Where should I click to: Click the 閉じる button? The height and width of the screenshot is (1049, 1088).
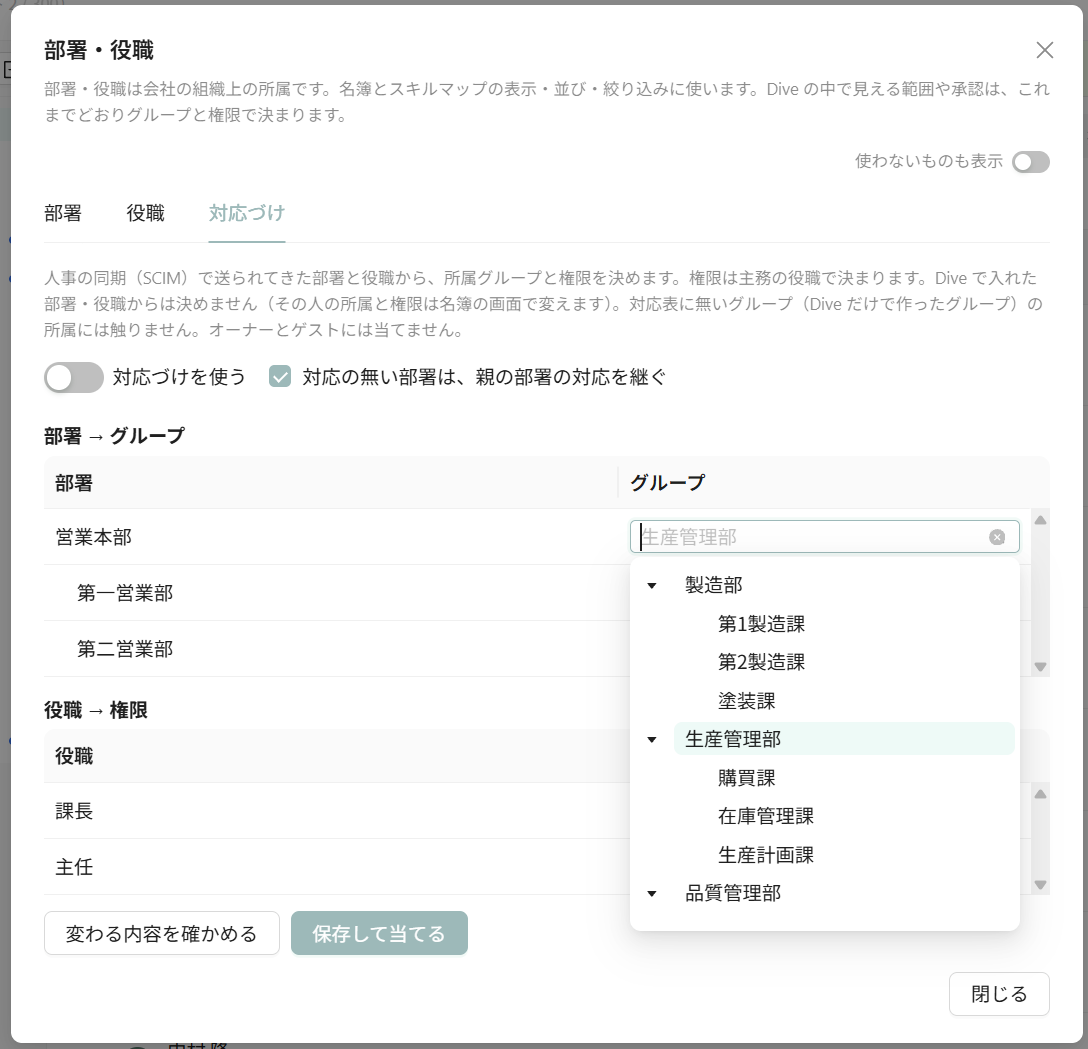[x=999, y=994]
